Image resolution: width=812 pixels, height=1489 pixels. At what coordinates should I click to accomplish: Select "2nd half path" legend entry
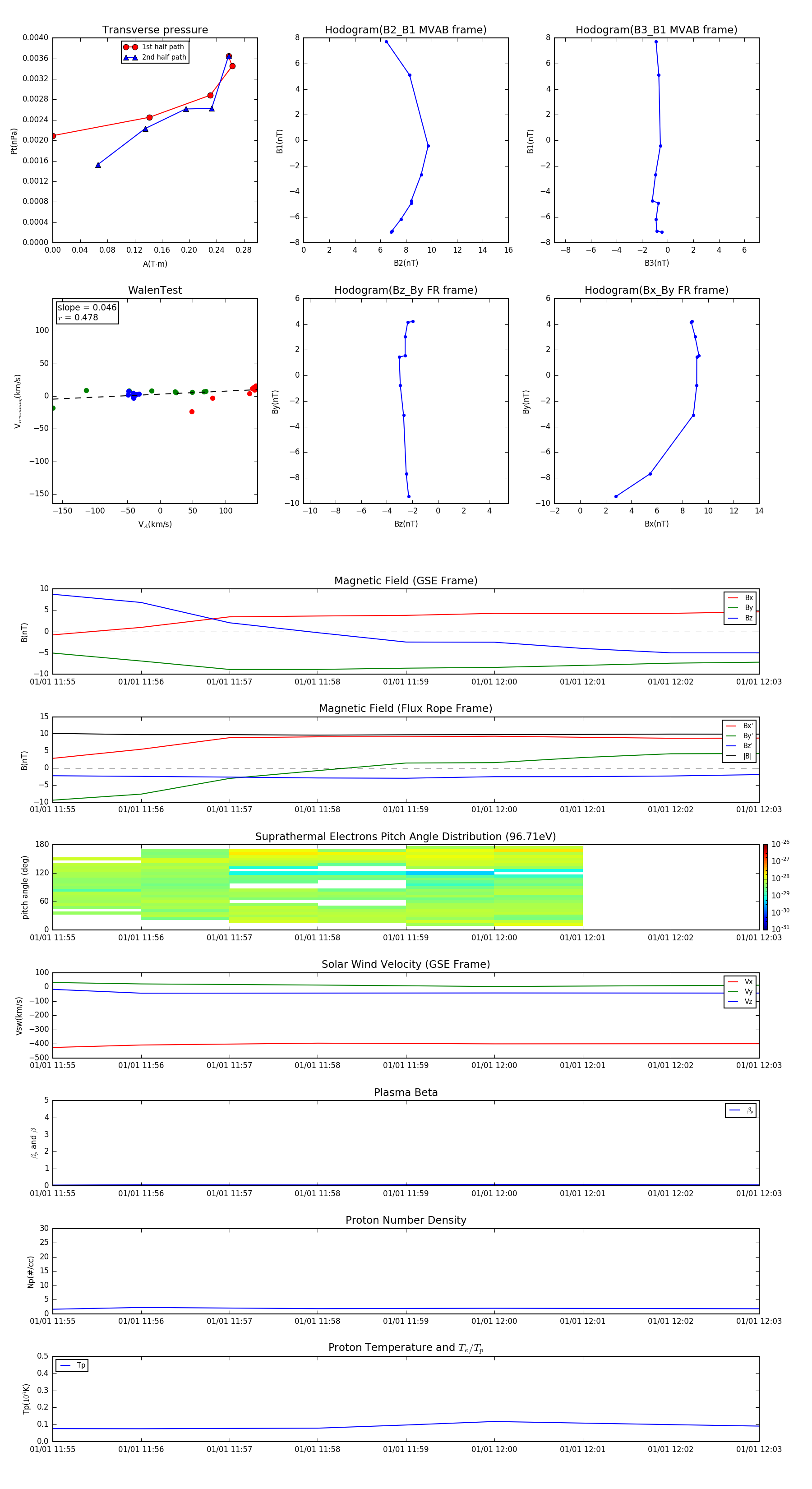click(x=154, y=57)
